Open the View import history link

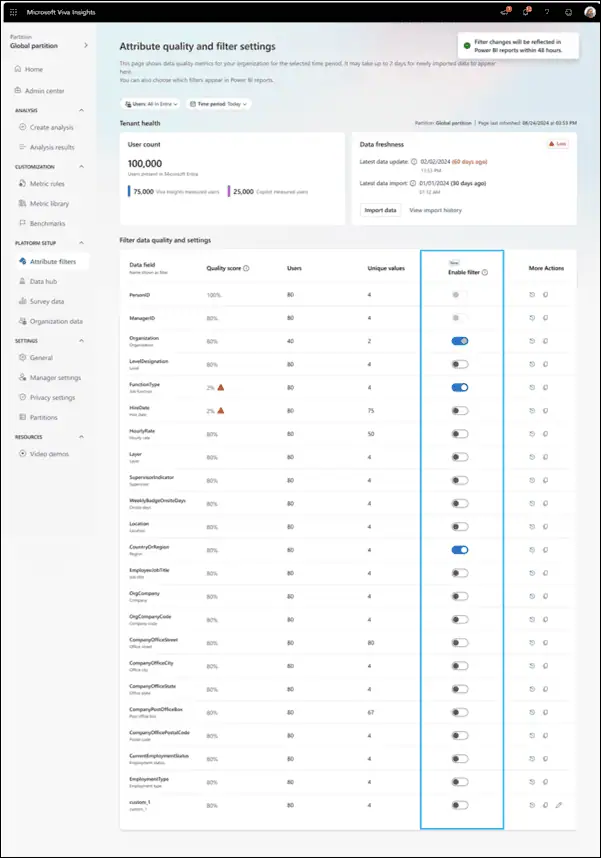coord(436,210)
